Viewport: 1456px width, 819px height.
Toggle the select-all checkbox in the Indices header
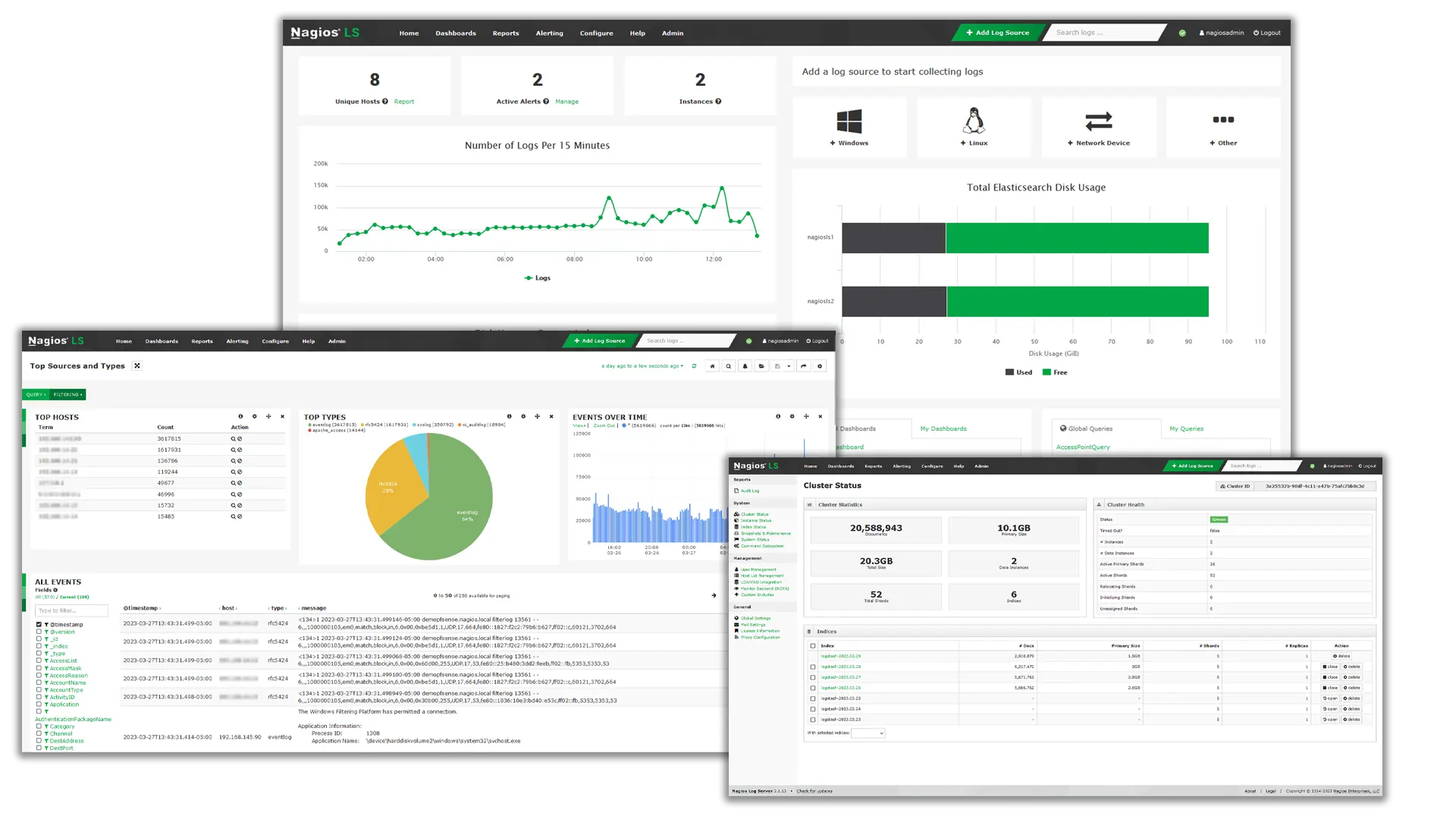813,646
